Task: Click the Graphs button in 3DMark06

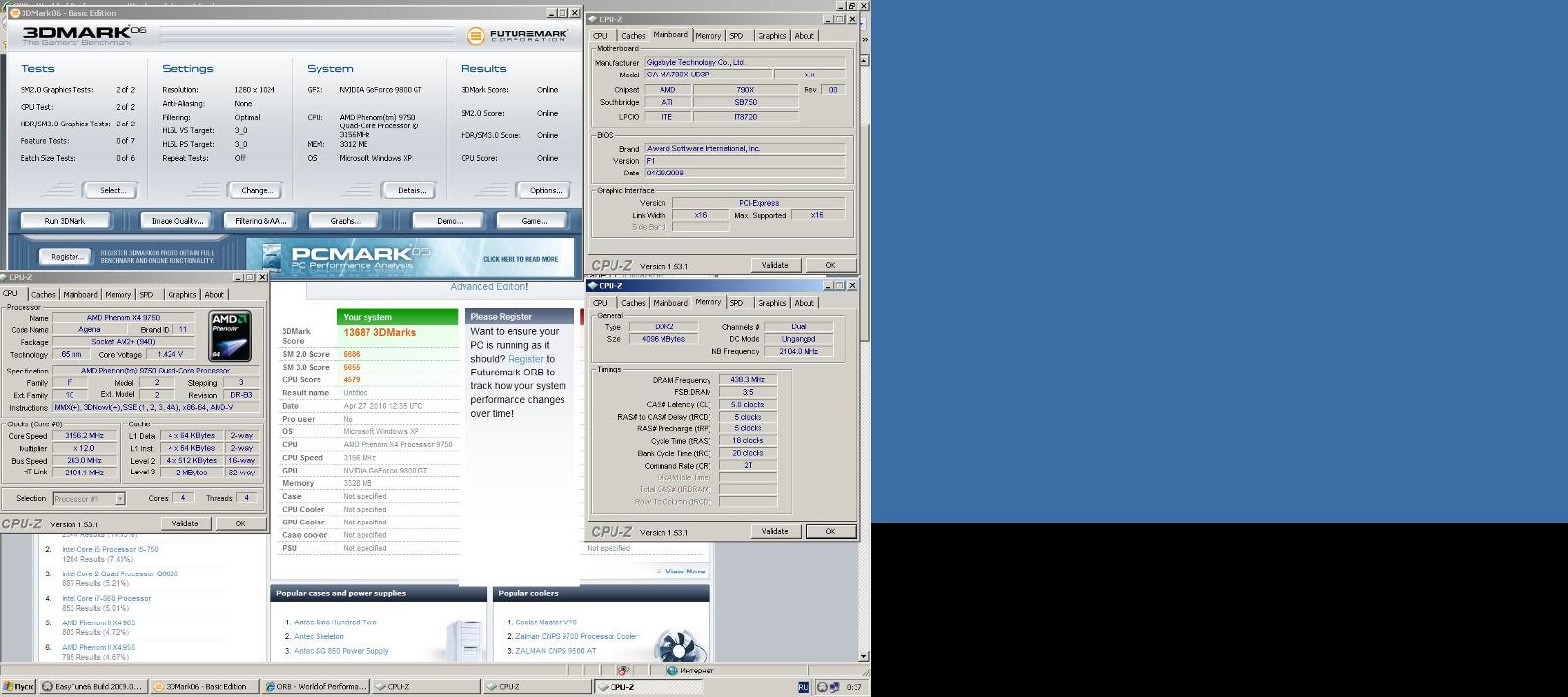Action: pos(345,221)
